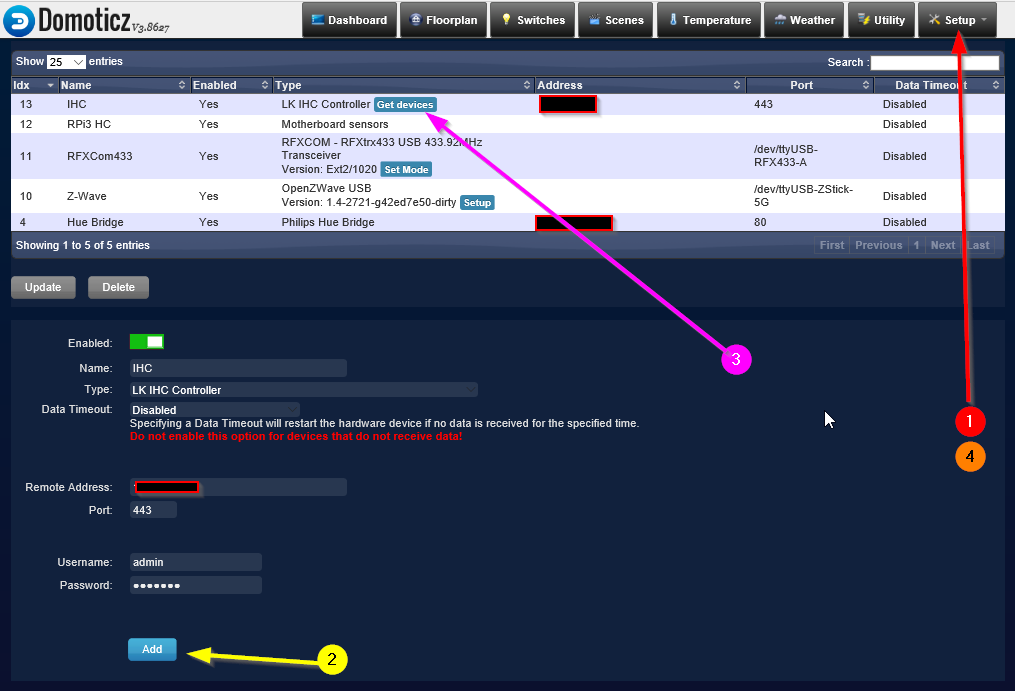This screenshot has height=691, width=1015.
Task: Expand the Setup menu
Action: [957, 20]
